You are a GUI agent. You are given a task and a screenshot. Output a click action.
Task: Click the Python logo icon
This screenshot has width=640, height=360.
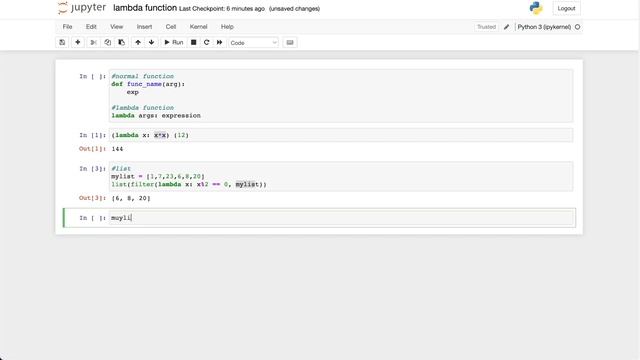tap(536, 8)
